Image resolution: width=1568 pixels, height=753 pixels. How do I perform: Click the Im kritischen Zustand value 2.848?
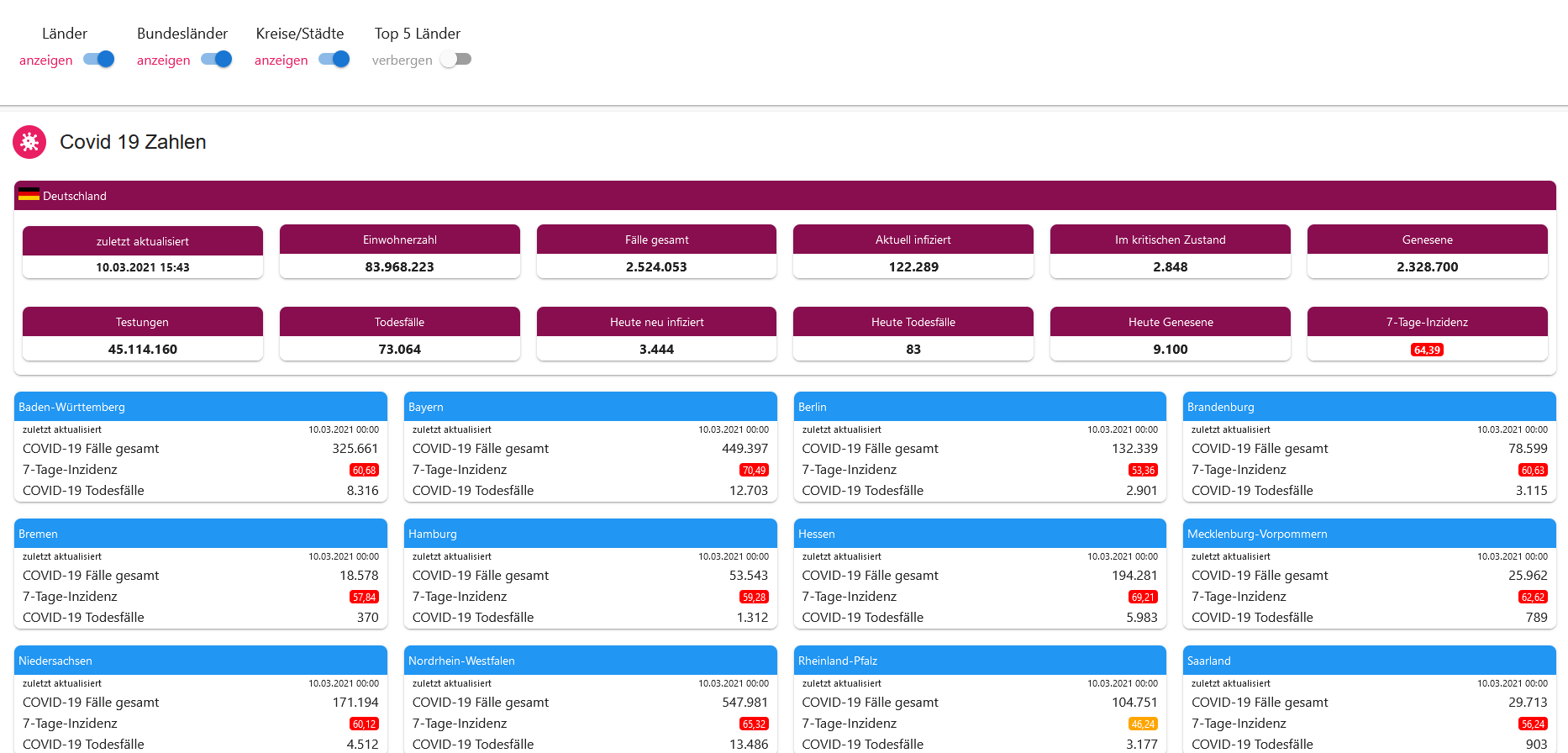tap(1171, 266)
